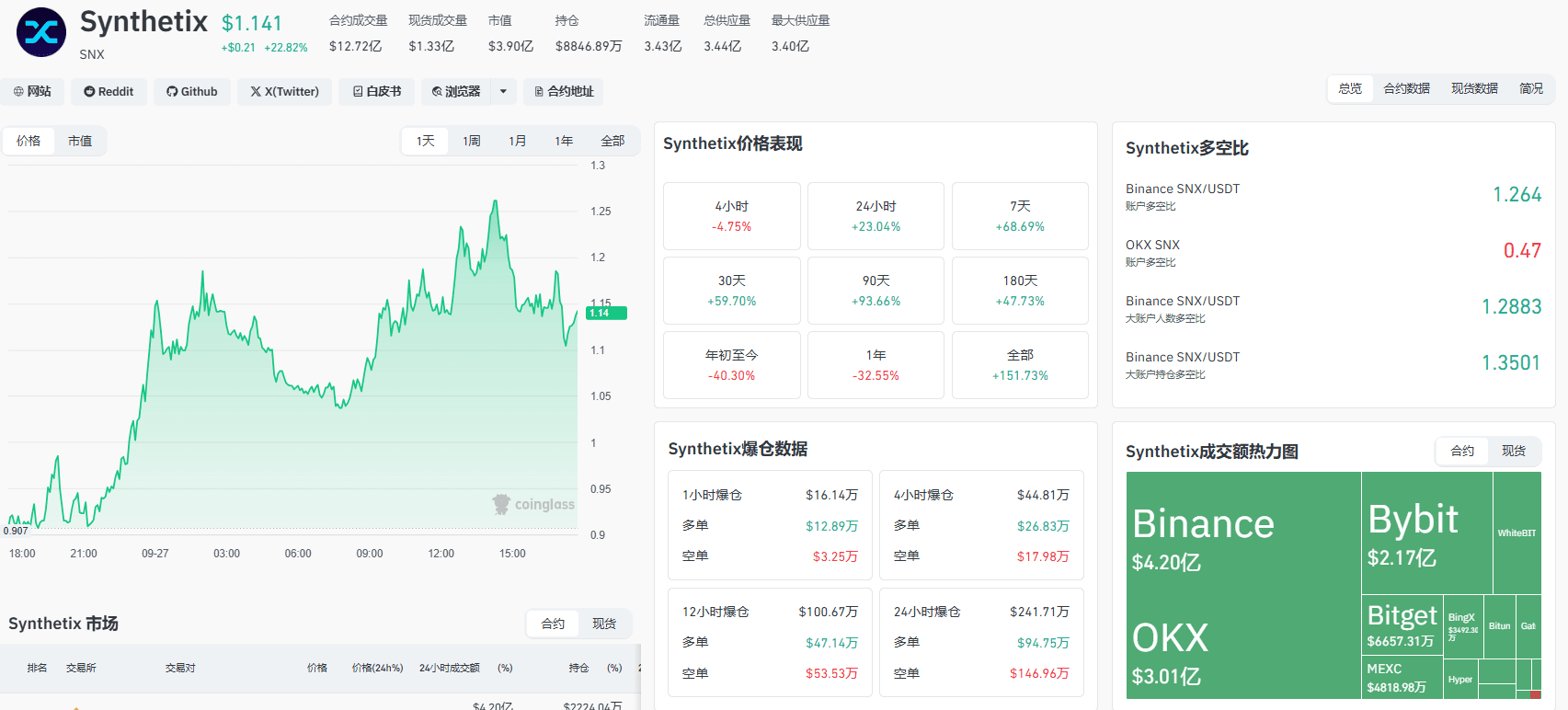Click the Synthetix SNX logo icon

pyautogui.click(x=41, y=32)
